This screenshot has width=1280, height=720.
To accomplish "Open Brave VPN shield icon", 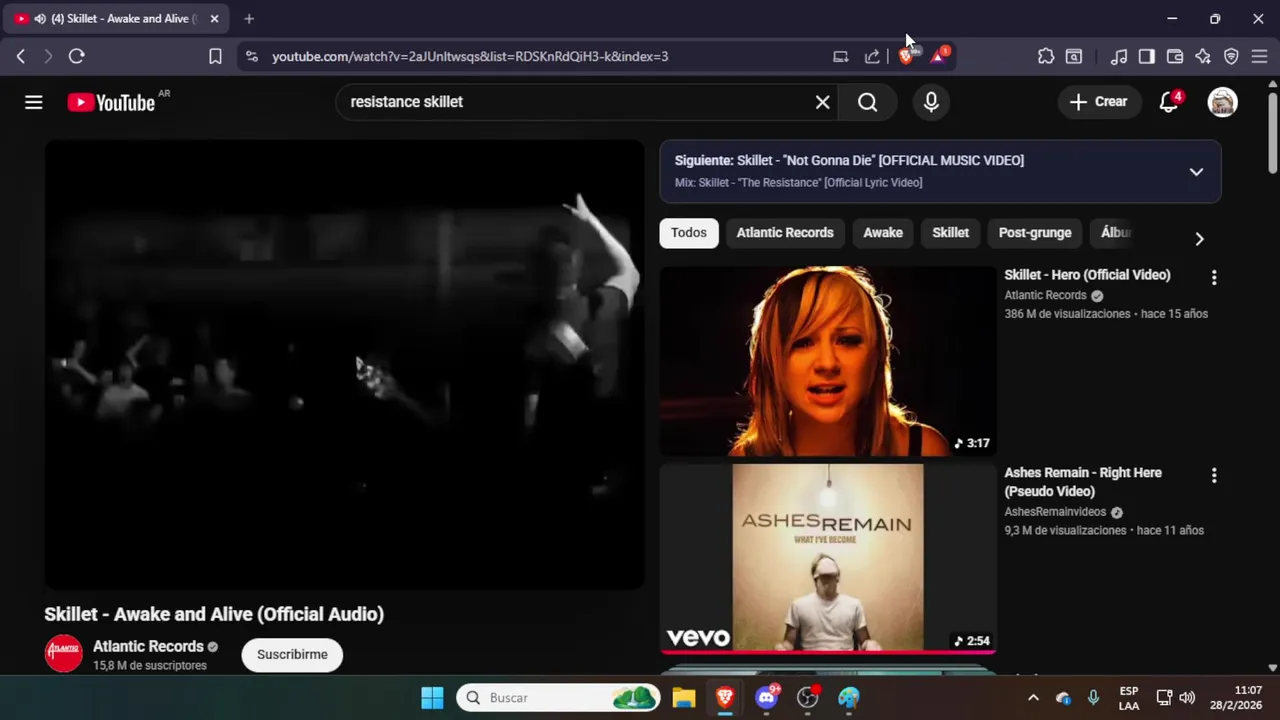I will point(1231,56).
